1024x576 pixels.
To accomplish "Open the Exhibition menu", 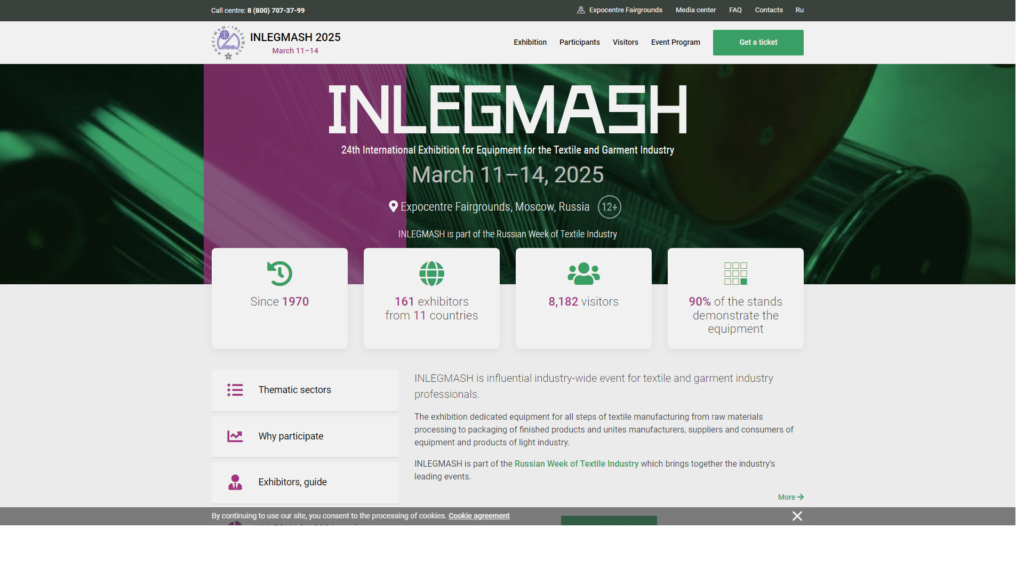I will click(x=530, y=42).
